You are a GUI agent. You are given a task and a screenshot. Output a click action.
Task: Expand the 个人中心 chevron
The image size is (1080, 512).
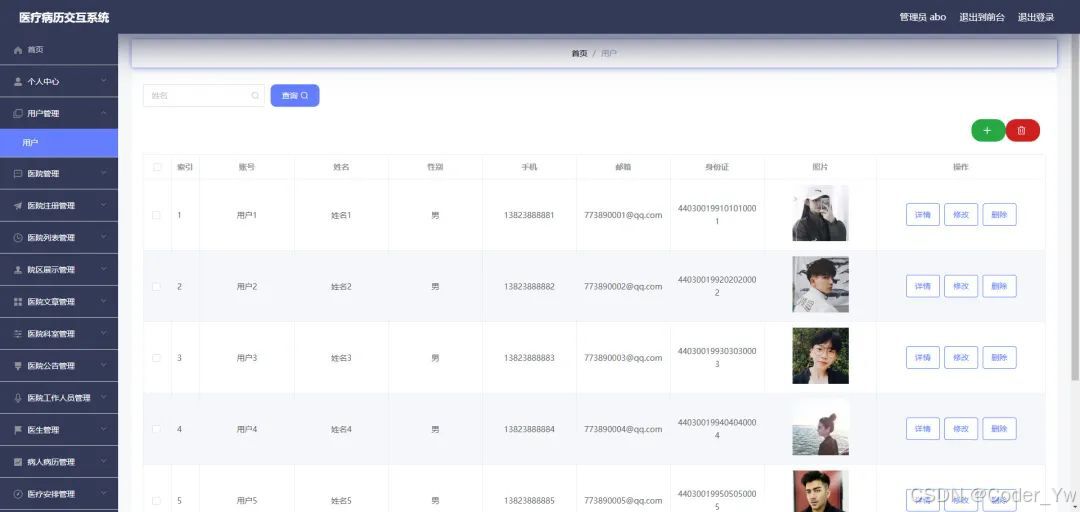tap(103, 81)
